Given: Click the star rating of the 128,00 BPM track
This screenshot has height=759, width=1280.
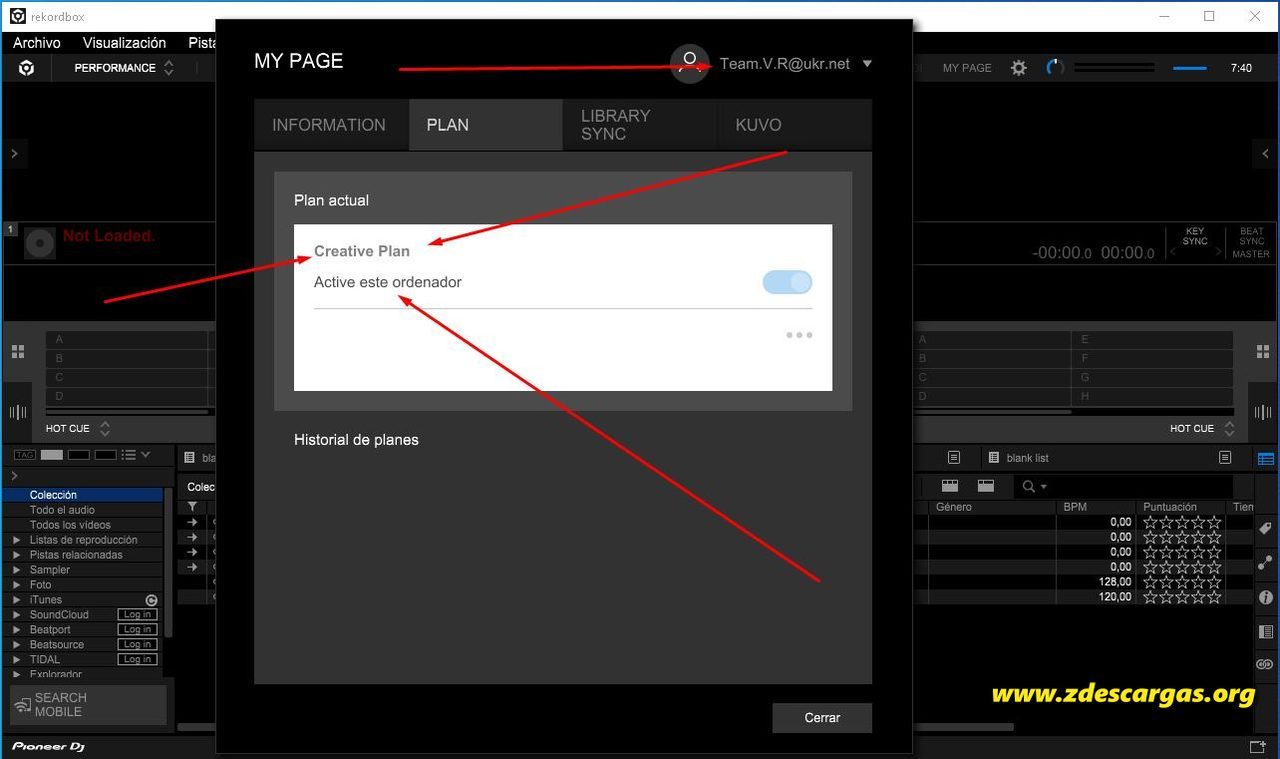Looking at the screenshot, I should click(x=1182, y=582).
